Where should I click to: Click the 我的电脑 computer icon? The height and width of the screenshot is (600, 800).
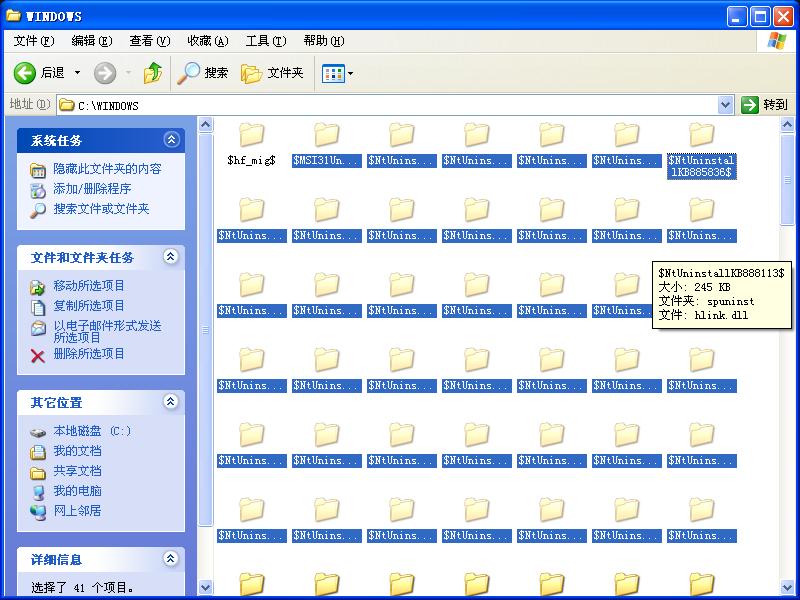[x=38, y=492]
